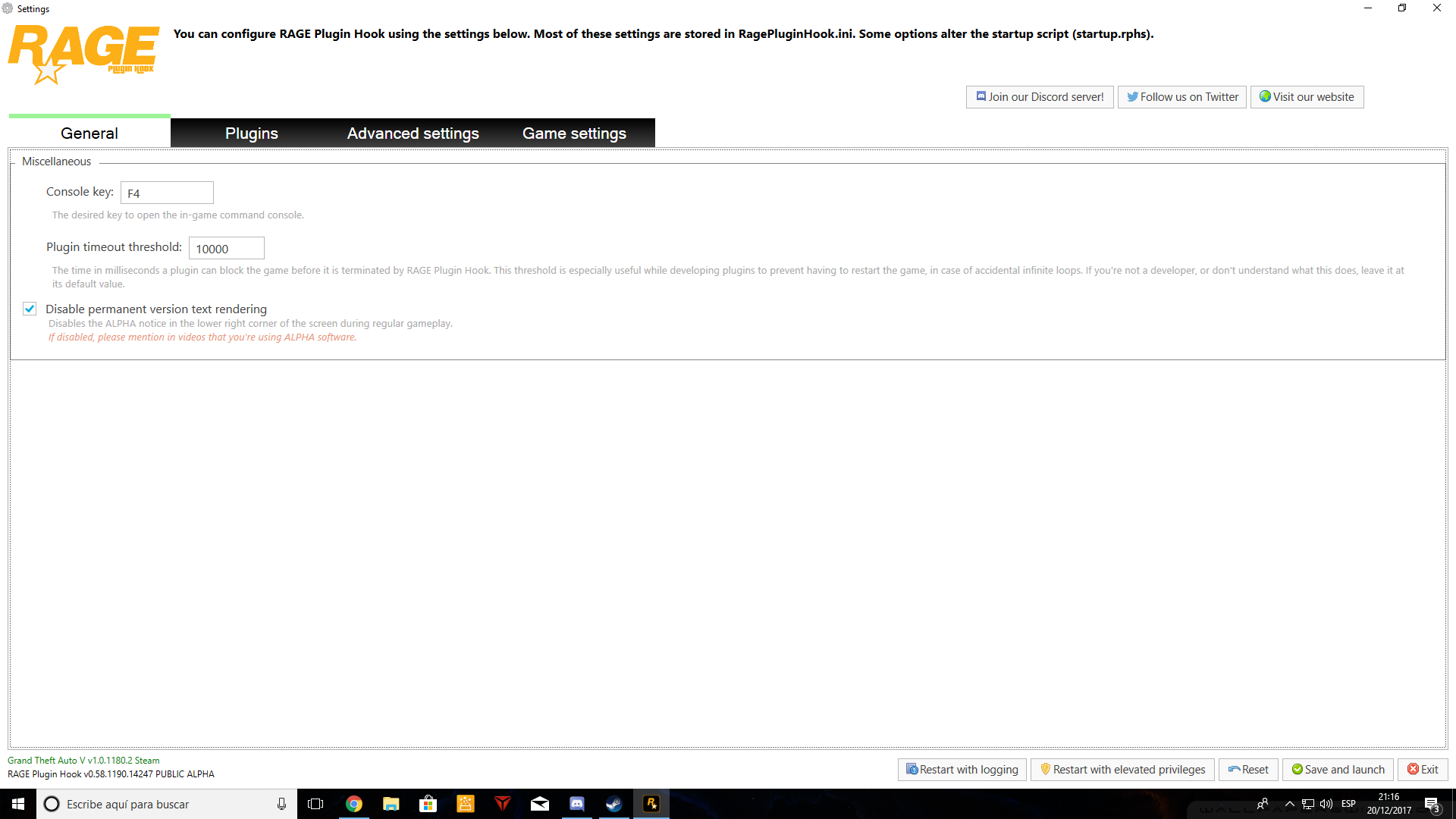Open the Microsoft Store taskbar icon
Screen dimensions: 1456x819
tap(428, 804)
